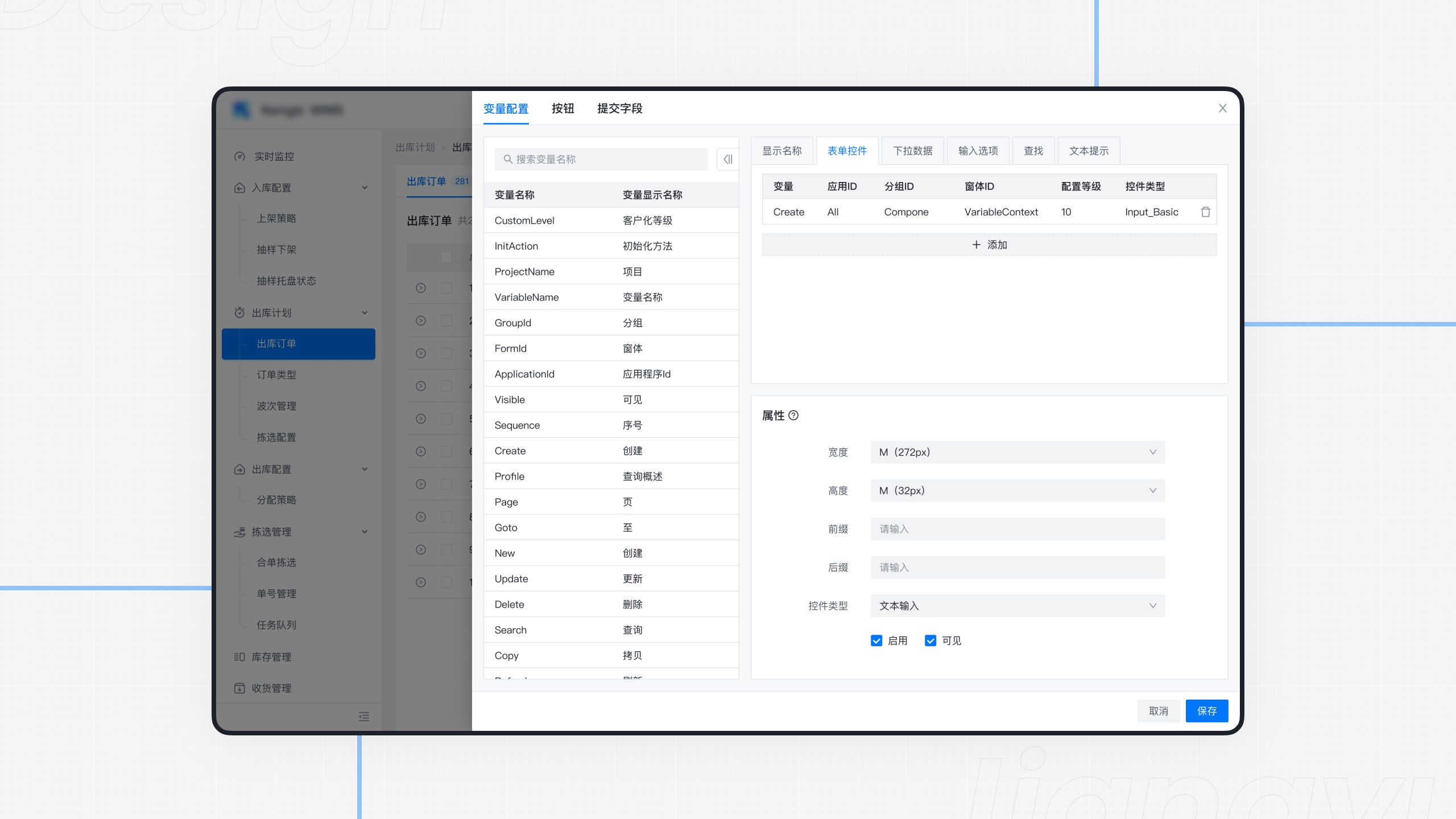Click the 拣选管理 sidebar icon
The image size is (1456, 819).
[239, 532]
